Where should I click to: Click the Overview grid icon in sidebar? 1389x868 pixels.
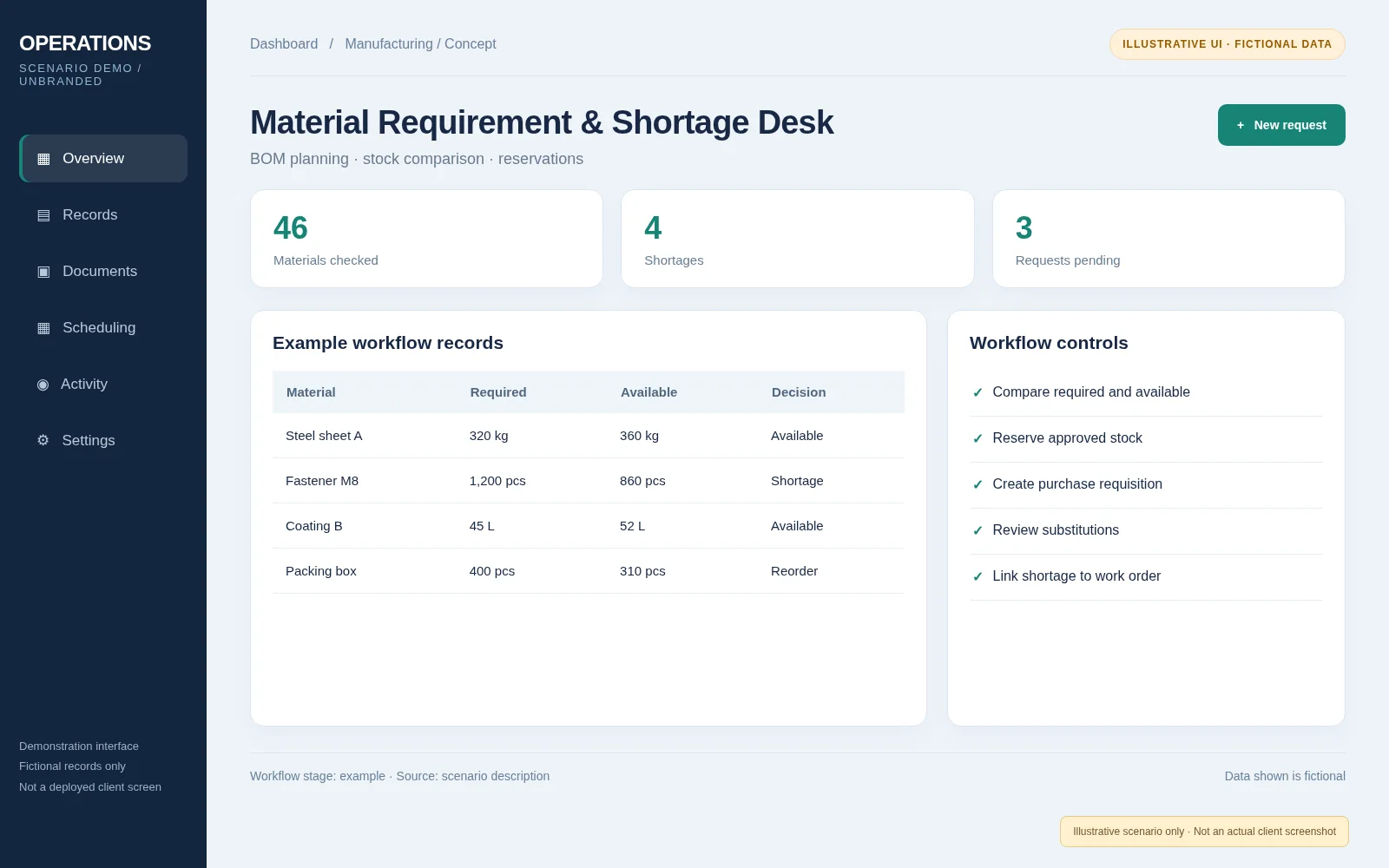pos(43,159)
